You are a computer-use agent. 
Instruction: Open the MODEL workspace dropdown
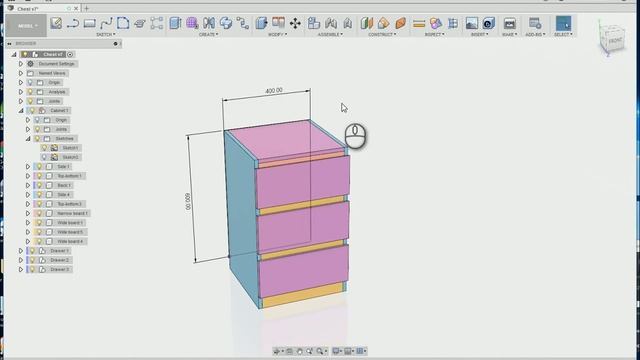click(x=26, y=26)
